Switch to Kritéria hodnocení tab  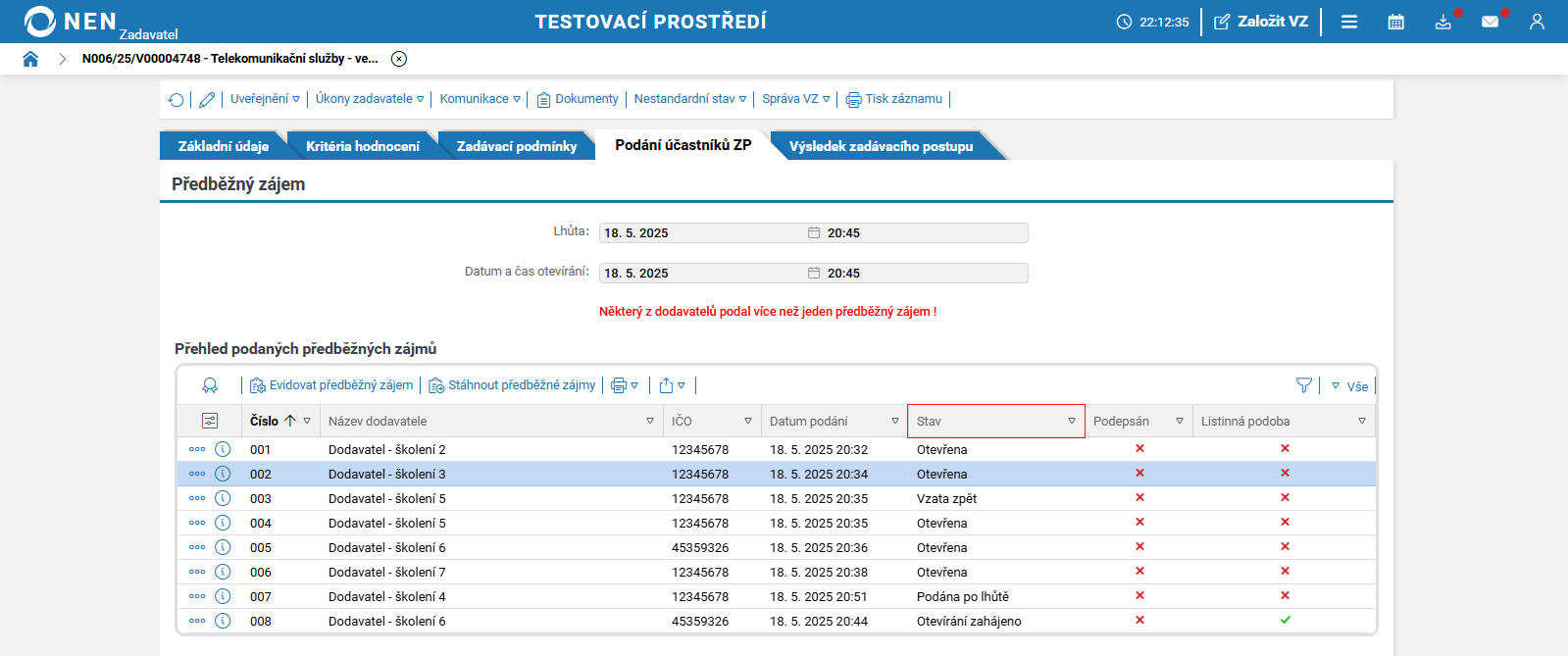[x=363, y=146]
